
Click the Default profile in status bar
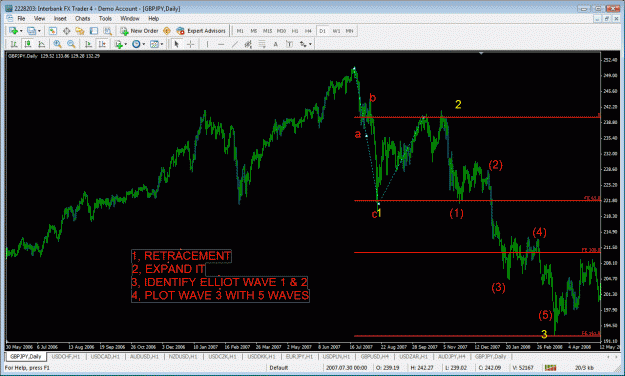pyautogui.click(x=278, y=368)
